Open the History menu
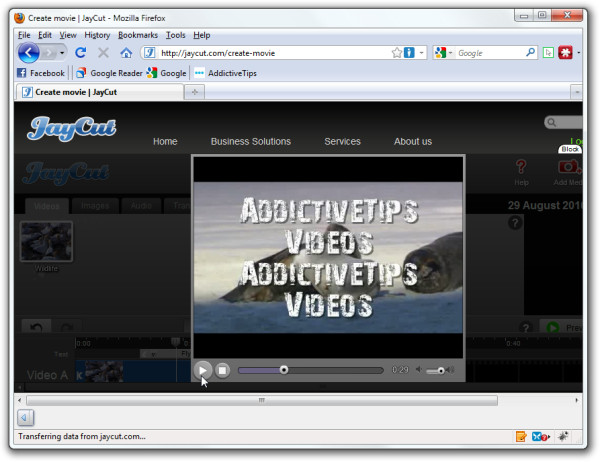 [x=97, y=35]
